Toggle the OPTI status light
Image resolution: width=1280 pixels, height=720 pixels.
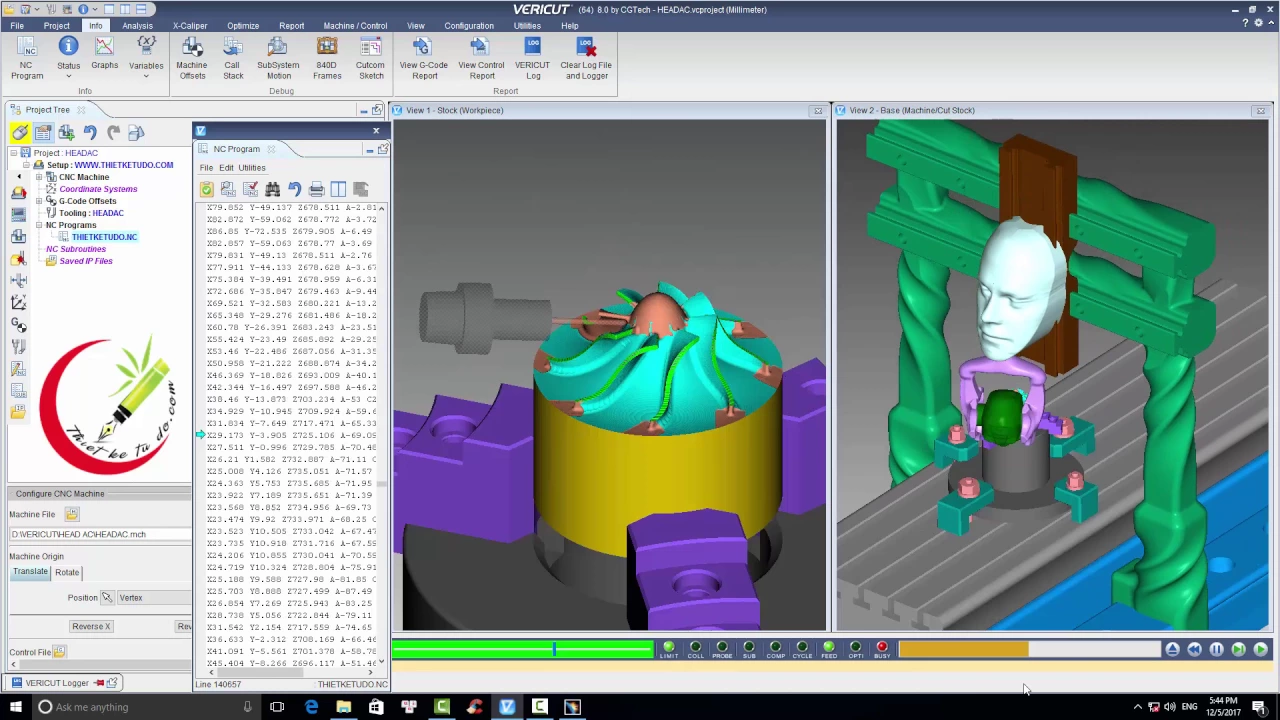coord(856,650)
